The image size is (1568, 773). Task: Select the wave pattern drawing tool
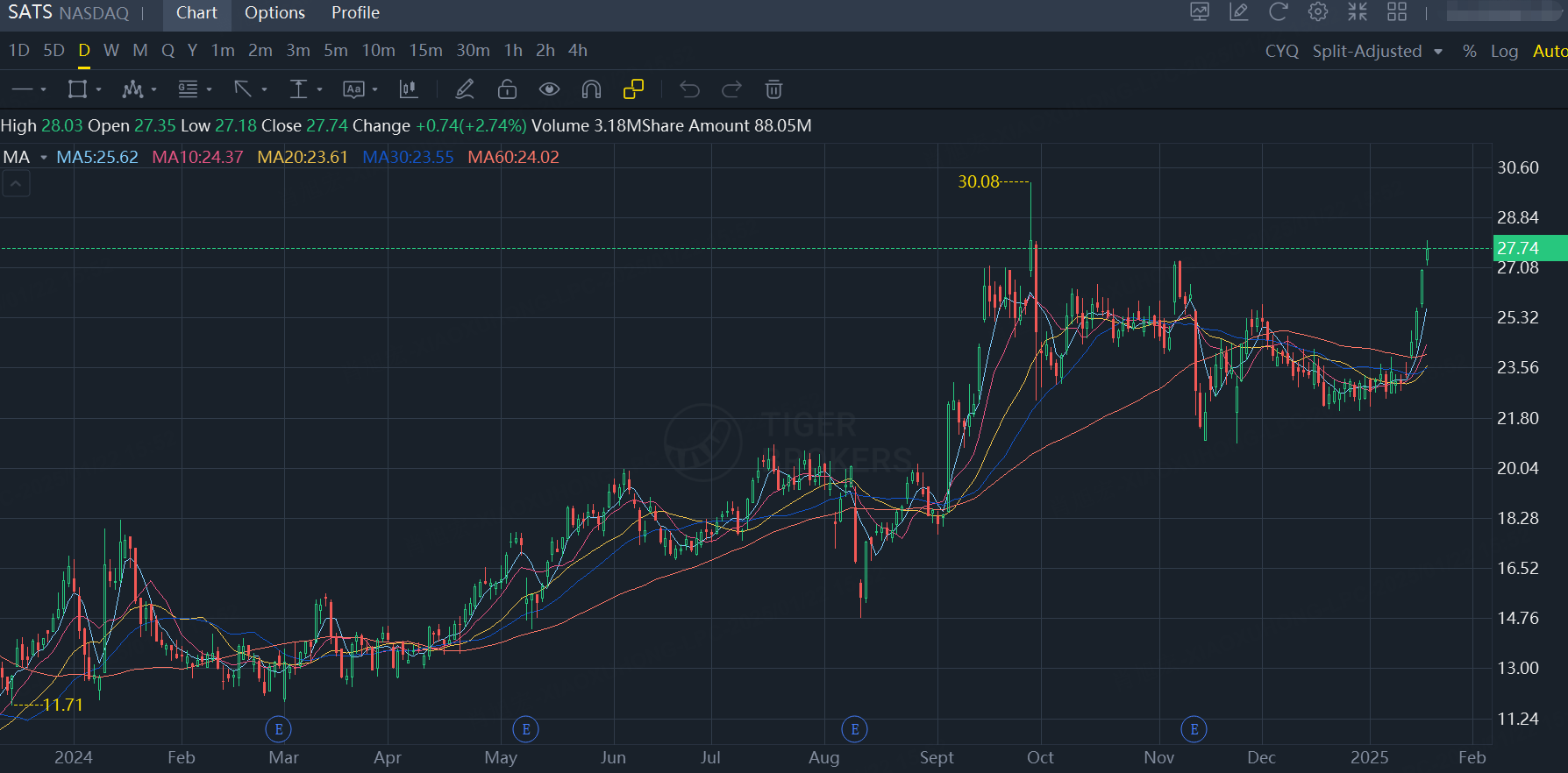coord(132,89)
